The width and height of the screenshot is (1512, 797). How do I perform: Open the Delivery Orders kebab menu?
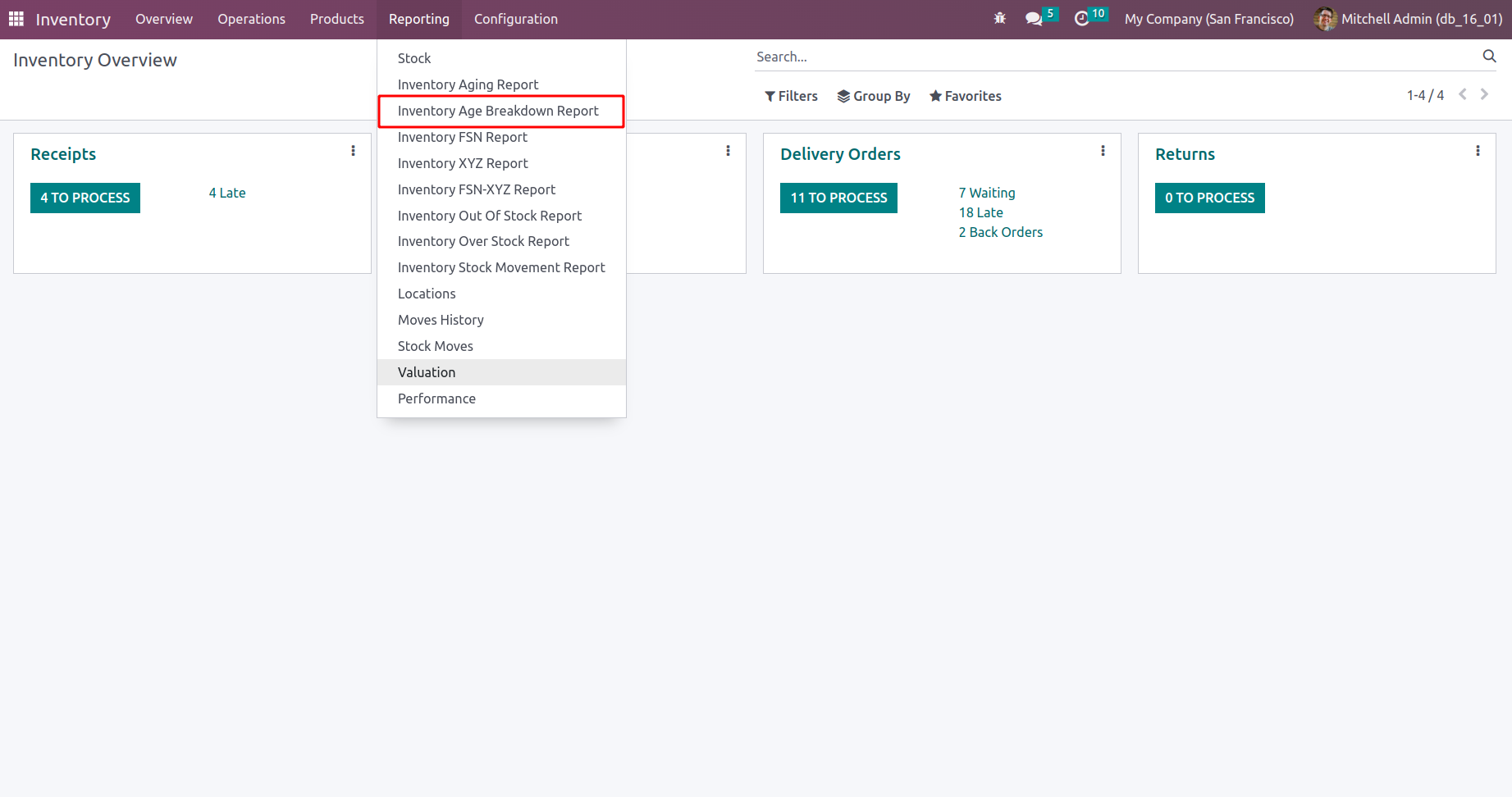point(1103,151)
